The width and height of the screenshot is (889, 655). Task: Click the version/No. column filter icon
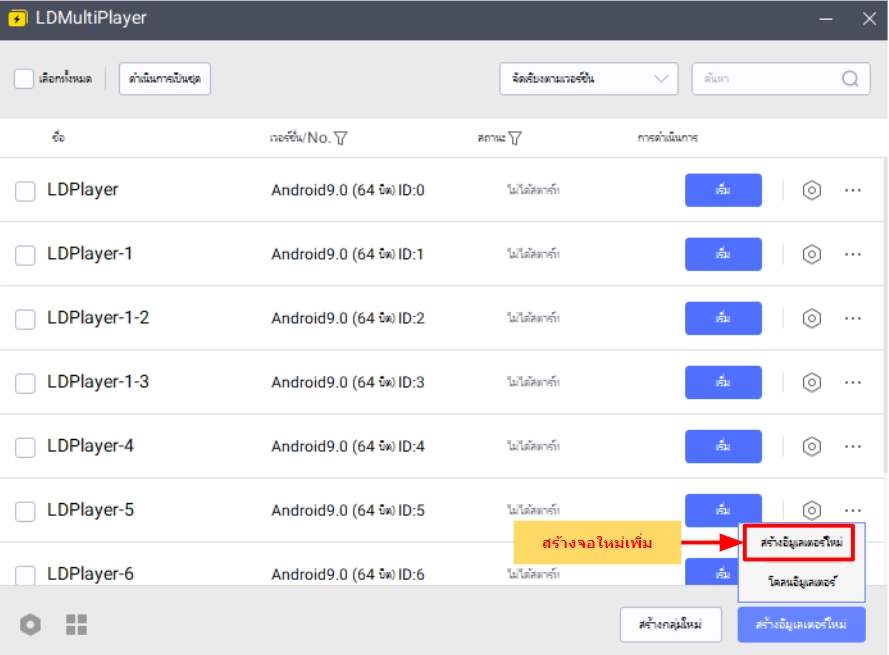(x=340, y=138)
